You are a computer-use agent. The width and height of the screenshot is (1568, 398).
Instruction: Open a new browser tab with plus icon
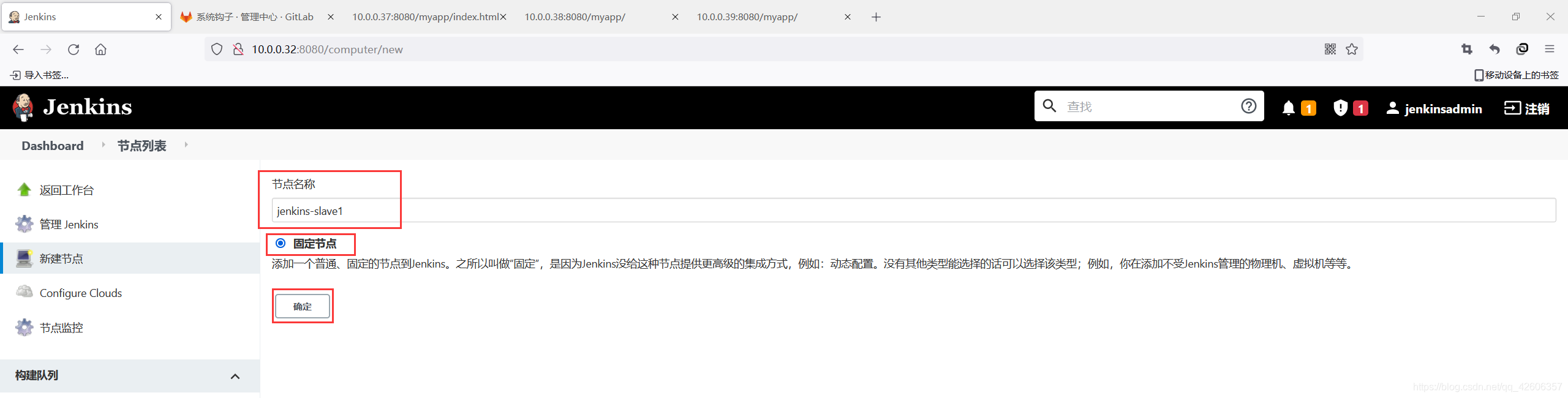point(876,17)
